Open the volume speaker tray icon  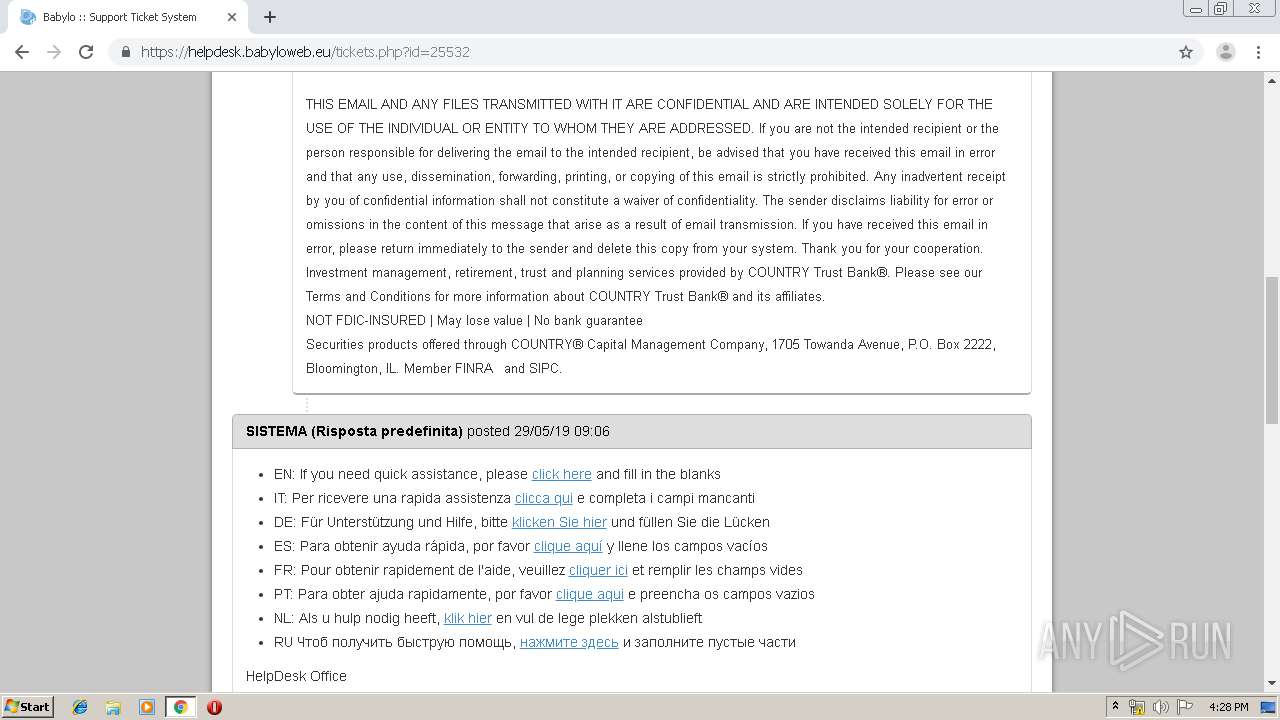(x=1161, y=707)
